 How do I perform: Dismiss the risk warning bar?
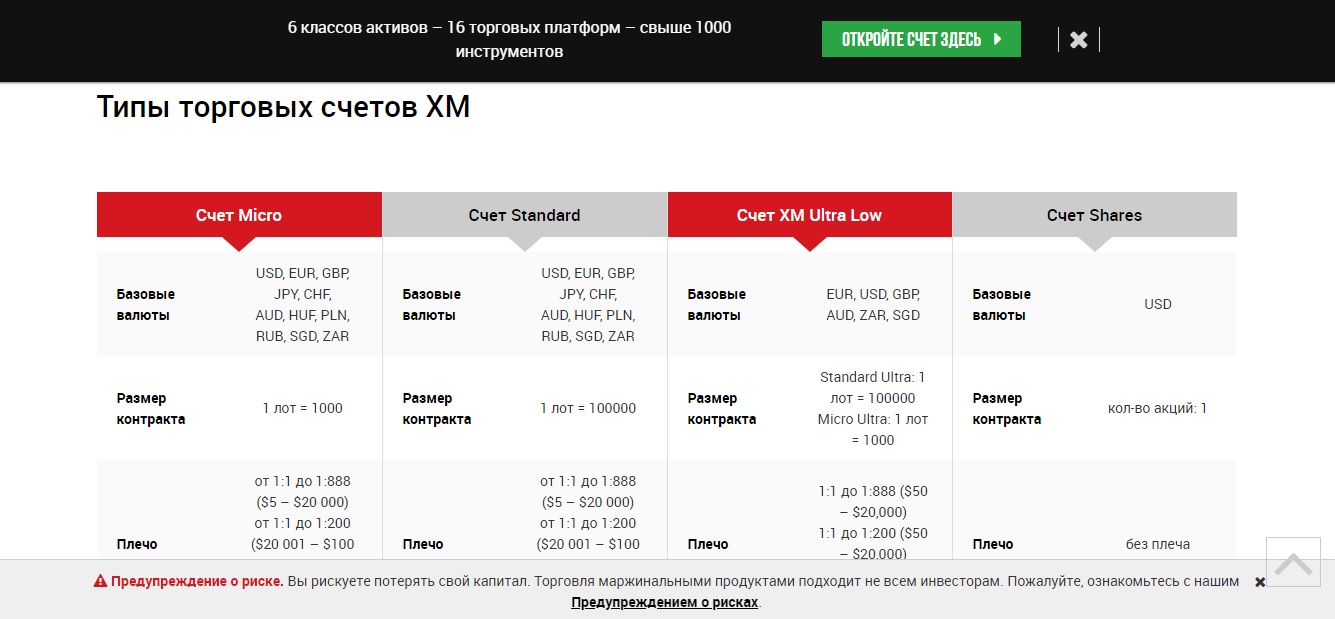pyautogui.click(x=1260, y=582)
